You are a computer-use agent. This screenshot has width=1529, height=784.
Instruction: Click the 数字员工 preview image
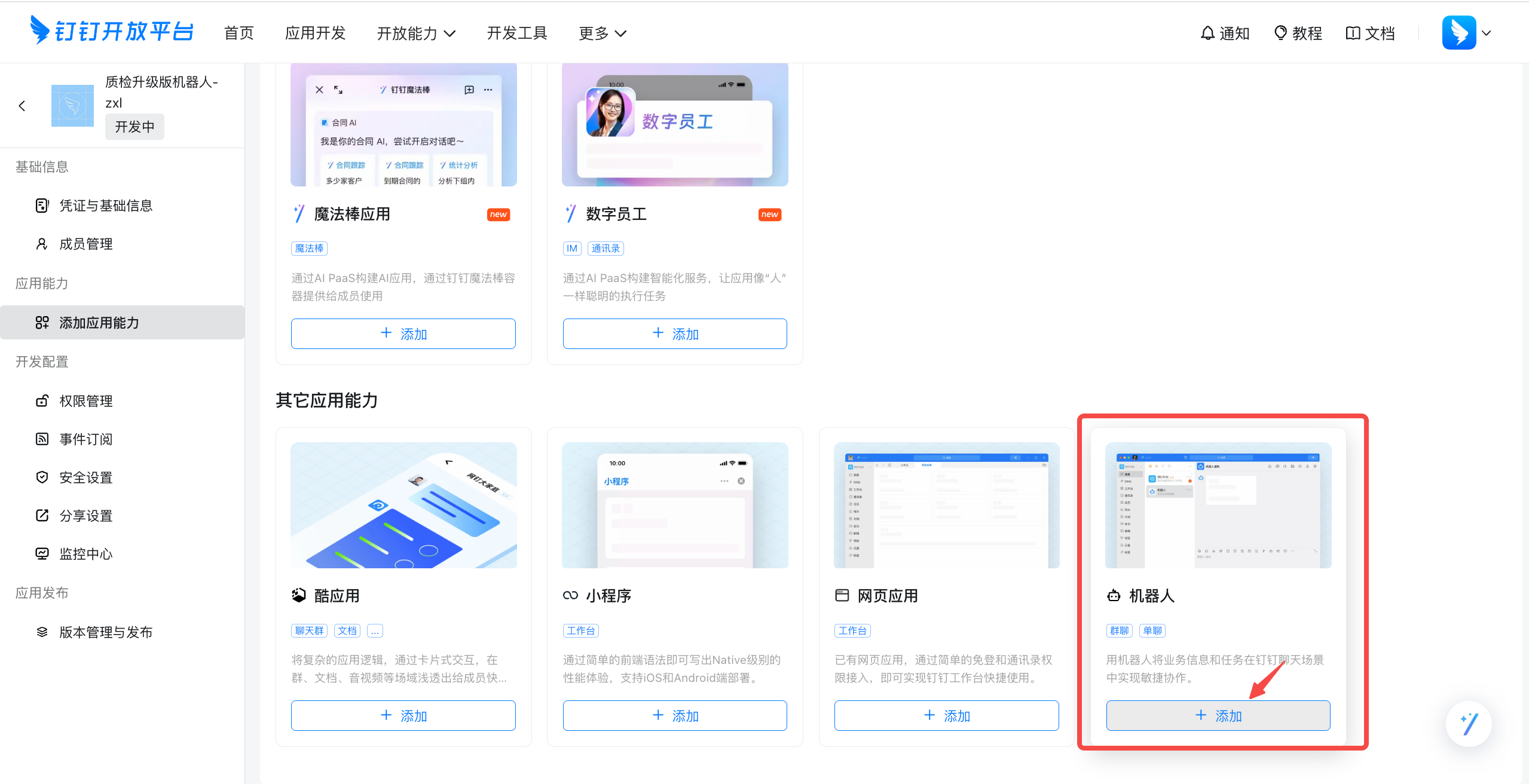pyautogui.click(x=675, y=125)
